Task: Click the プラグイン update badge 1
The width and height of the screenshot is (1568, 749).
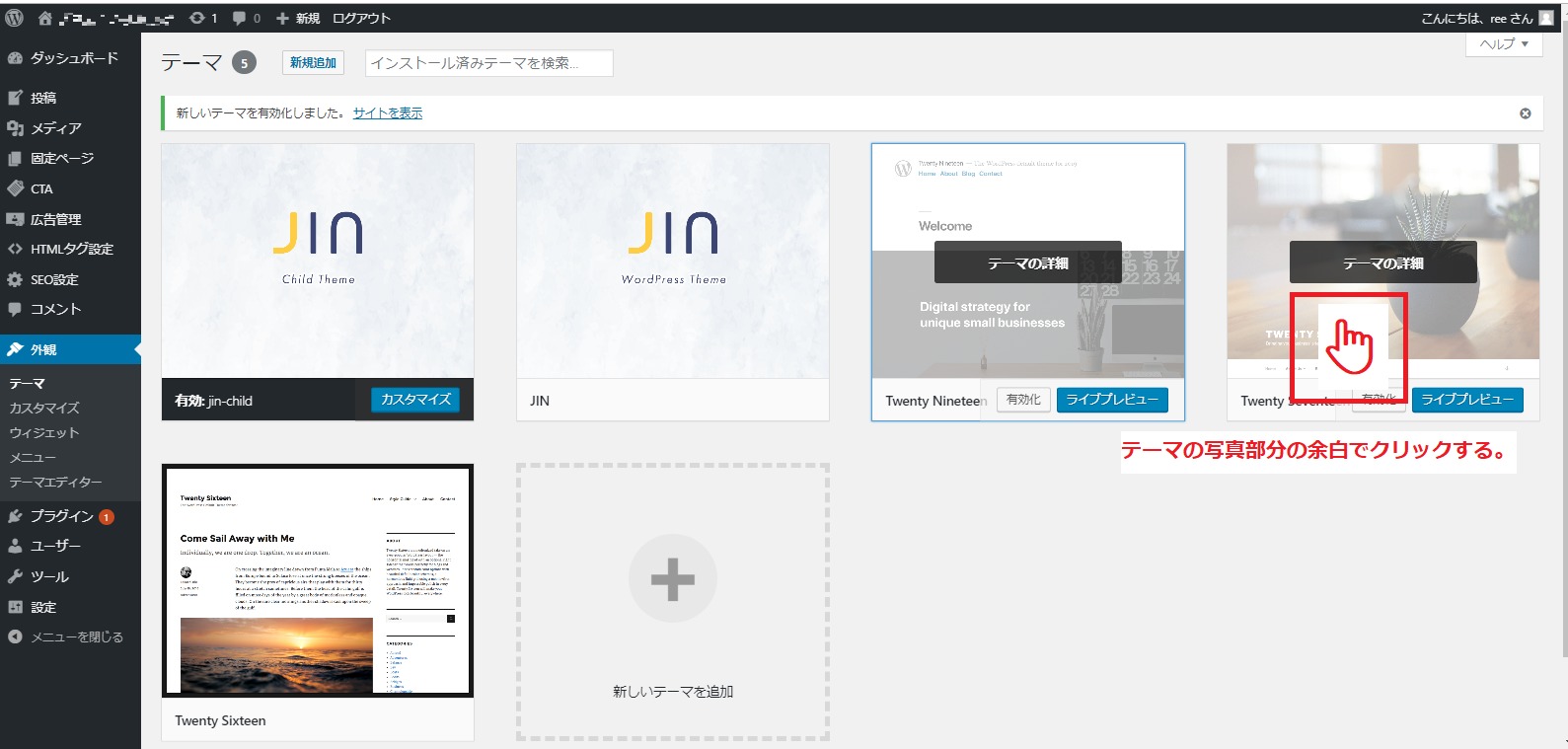Action: [x=107, y=517]
